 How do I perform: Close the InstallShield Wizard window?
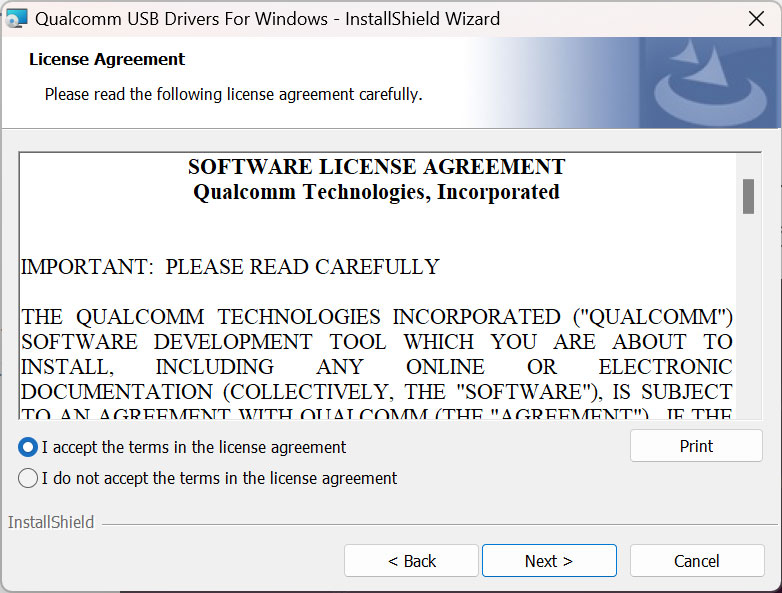[x=756, y=19]
